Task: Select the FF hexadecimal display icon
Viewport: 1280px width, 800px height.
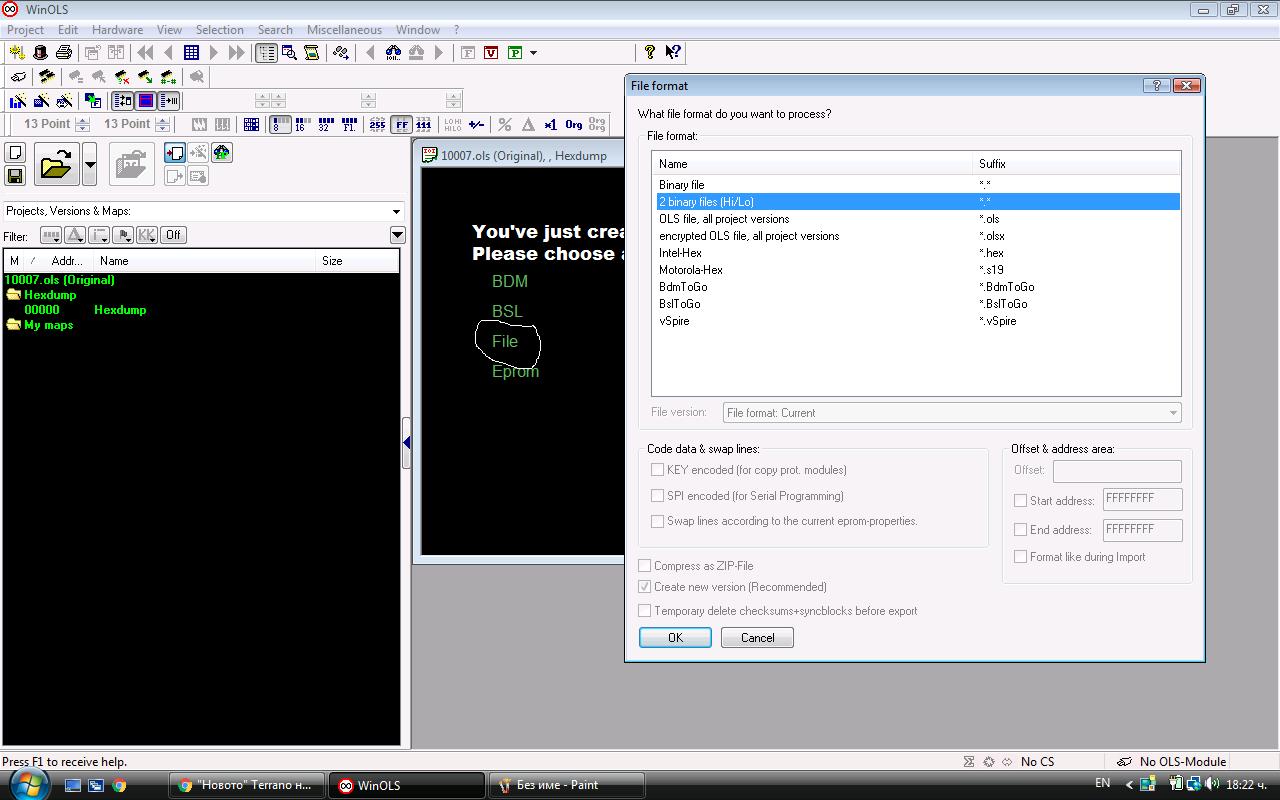Action: point(401,124)
